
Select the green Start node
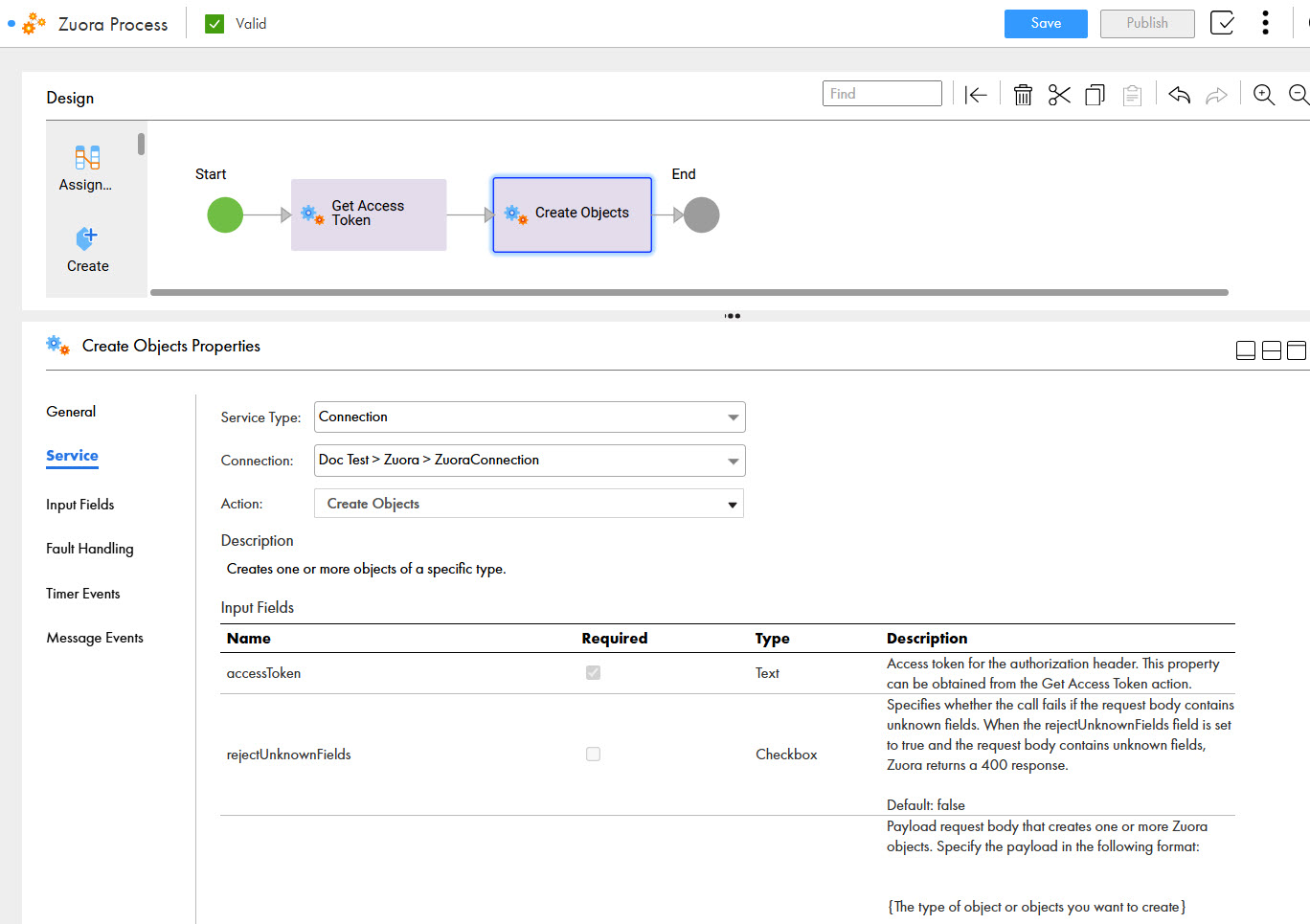tap(225, 214)
